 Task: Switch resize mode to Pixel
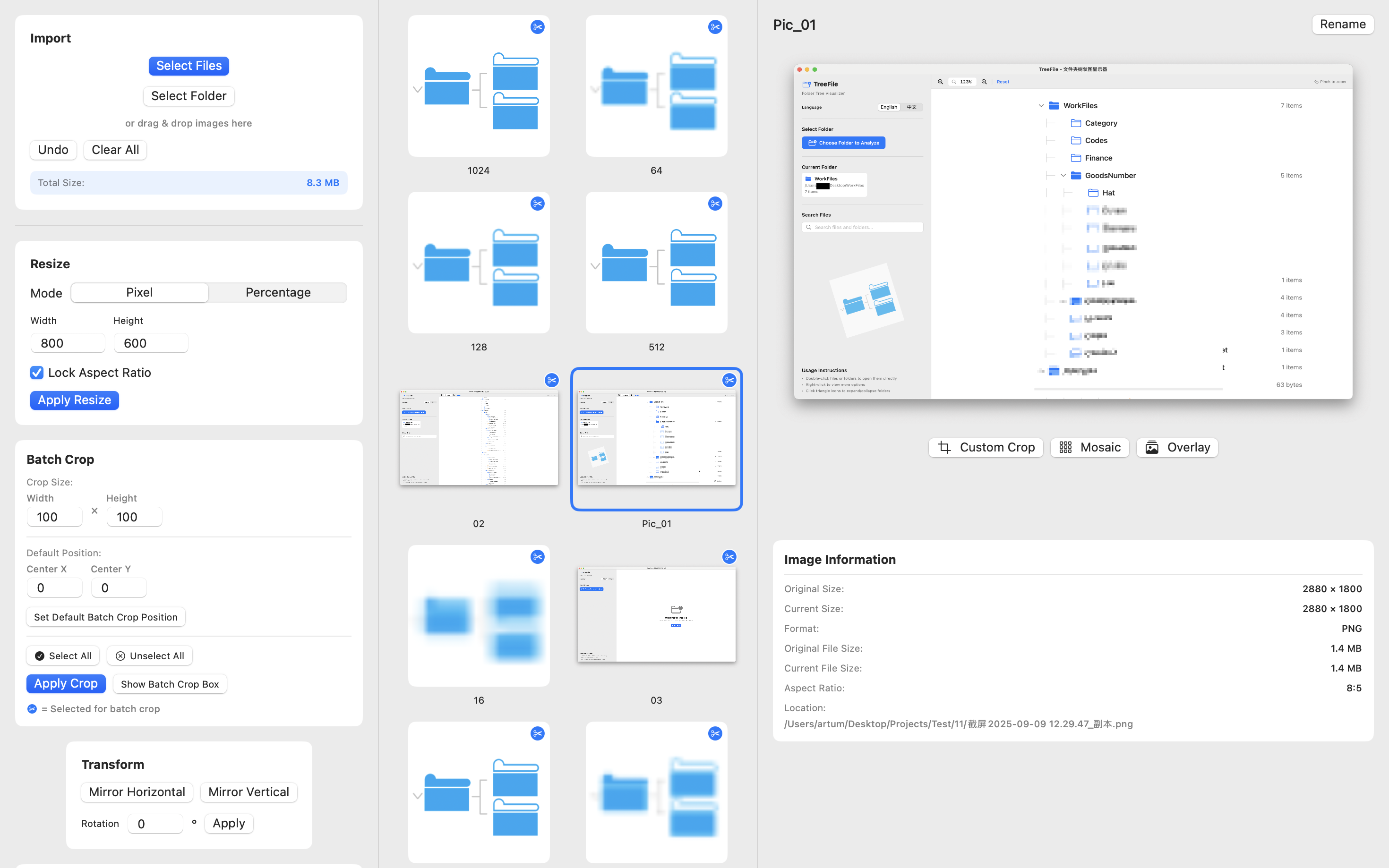tap(139, 292)
